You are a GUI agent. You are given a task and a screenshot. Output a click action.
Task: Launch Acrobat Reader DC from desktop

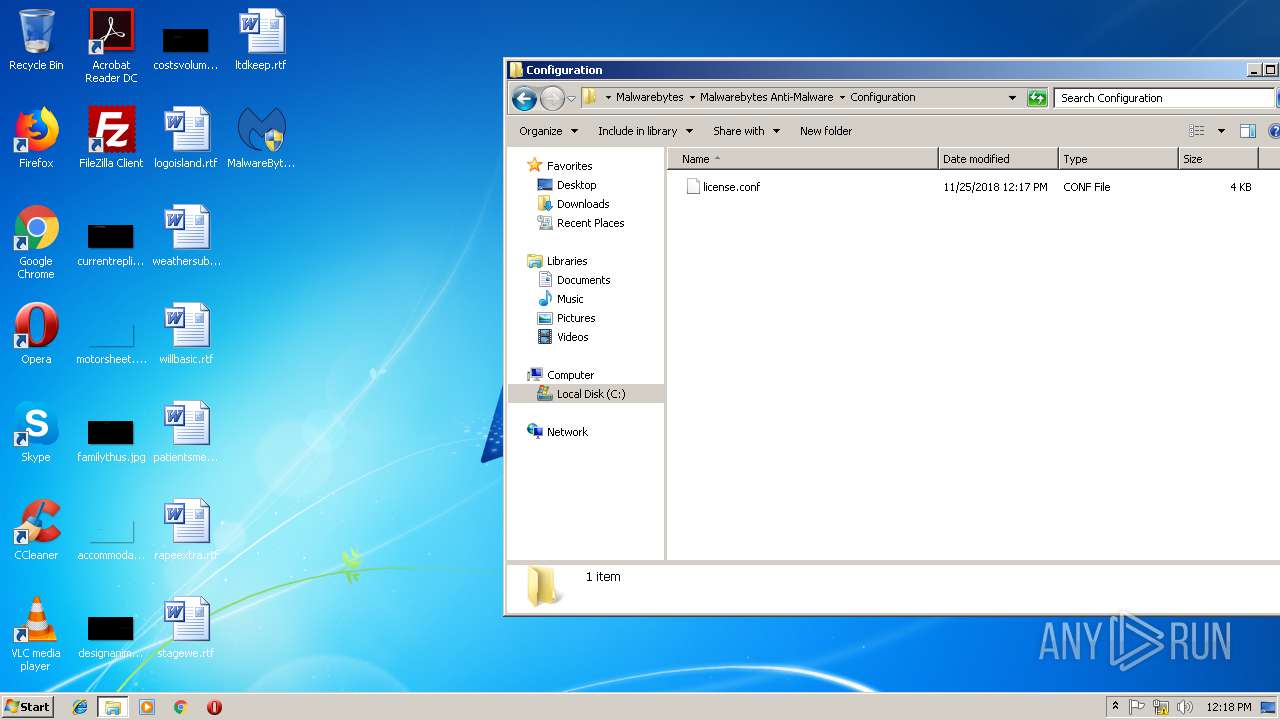pyautogui.click(x=111, y=47)
